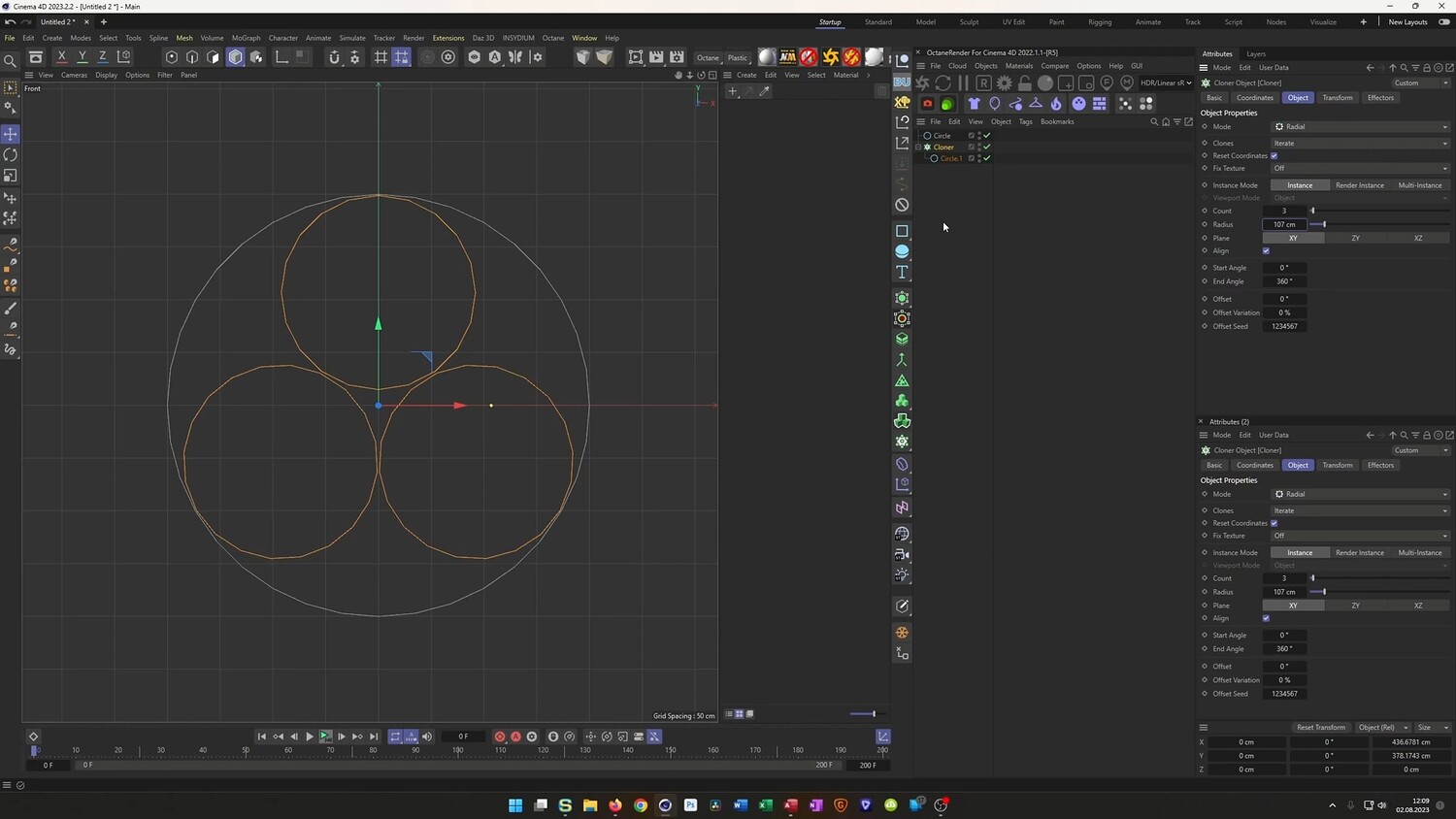Screen dimensions: 1456x819
Task: Click the Octane lock icon
Action: 1025,83
